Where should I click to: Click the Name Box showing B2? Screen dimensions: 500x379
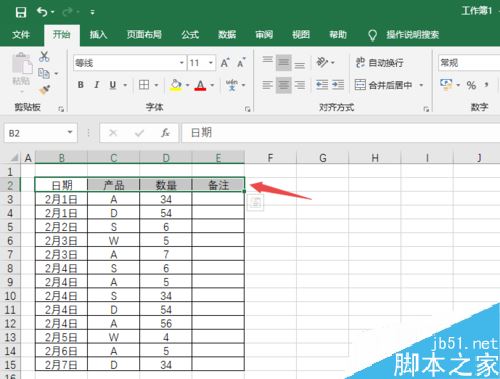pyautogui.click(x=40, y=133)
